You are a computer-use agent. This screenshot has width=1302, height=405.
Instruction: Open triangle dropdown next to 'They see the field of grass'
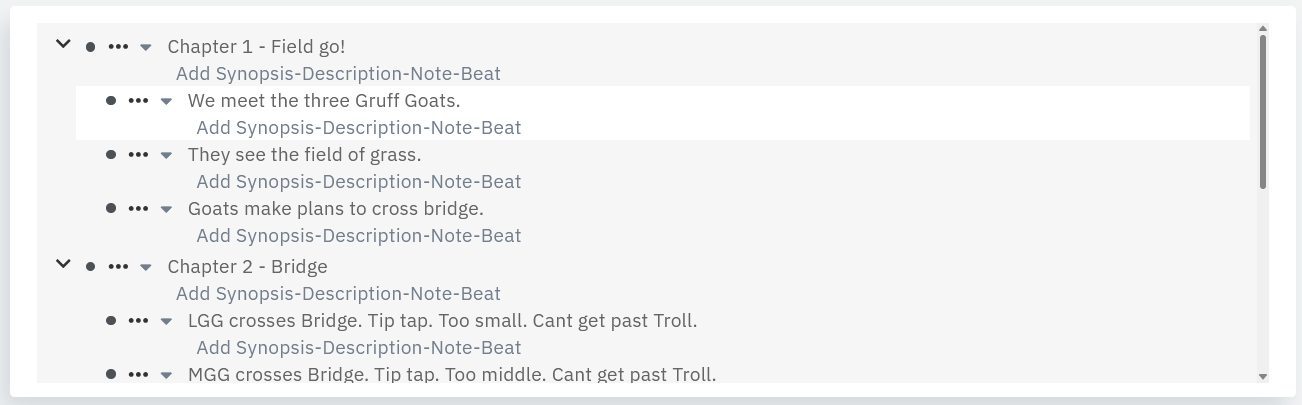click(166, 156)
